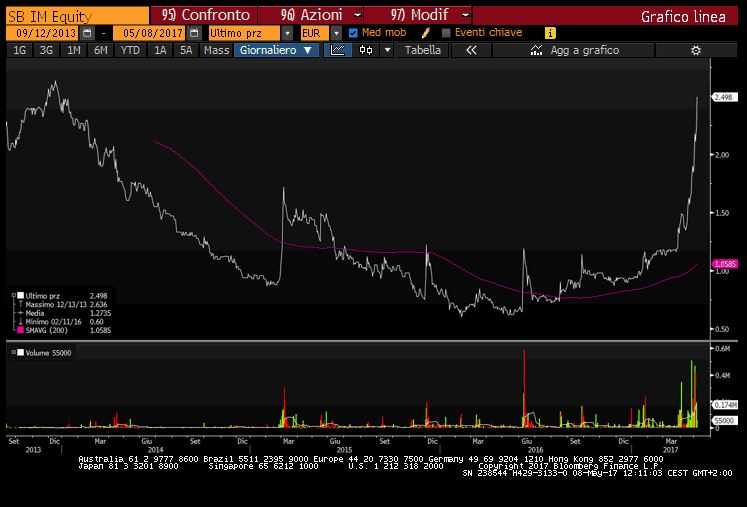The width and height of the screenshot is (747, 507).
Task: Expand the EUR currency dropdown
Action: click(x=337, y=33)
